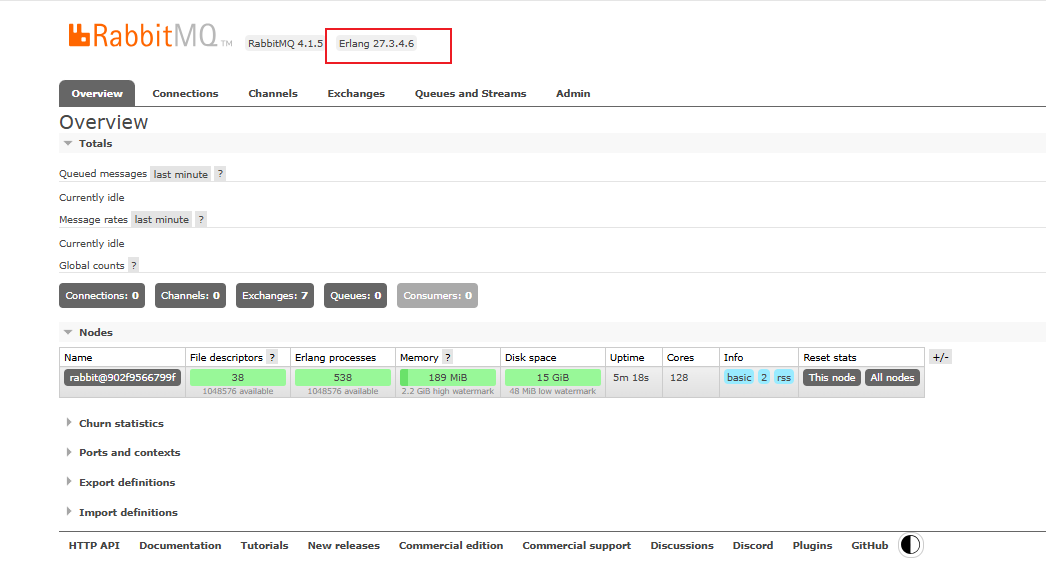Image resolution: width=1046 pixels, height=585 pixels.
Task: Open the Plugins footer link
Action: coord(812,546)
